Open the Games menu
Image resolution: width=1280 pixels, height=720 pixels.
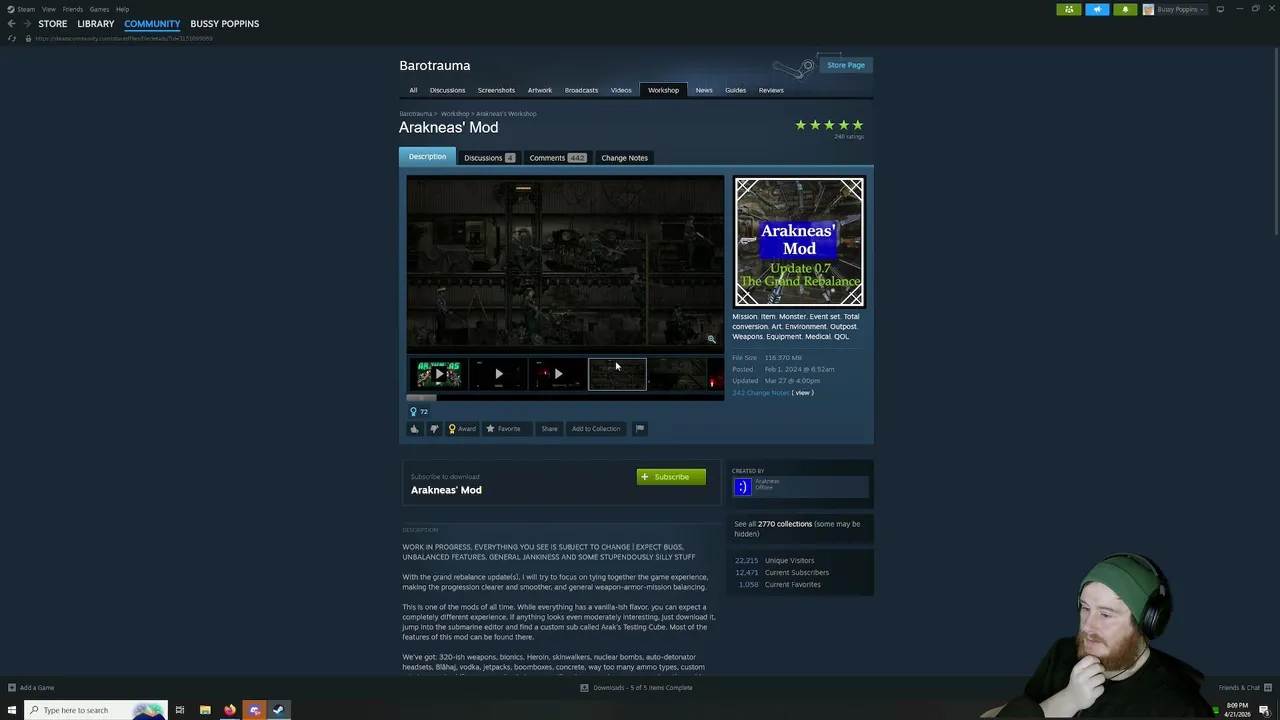[x=99, y=9]
